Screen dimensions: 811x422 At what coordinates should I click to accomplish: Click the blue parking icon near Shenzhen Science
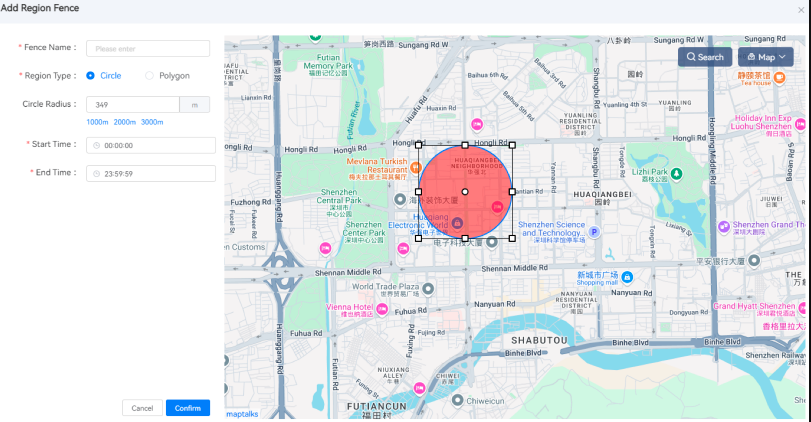[x=593, y=232]
